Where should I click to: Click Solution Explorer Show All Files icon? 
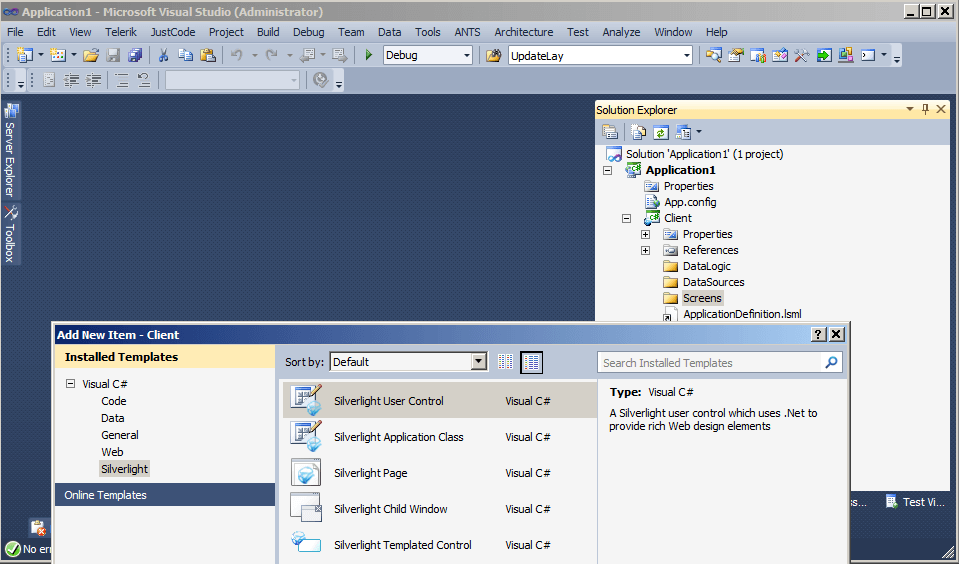(x=639, y=132)
